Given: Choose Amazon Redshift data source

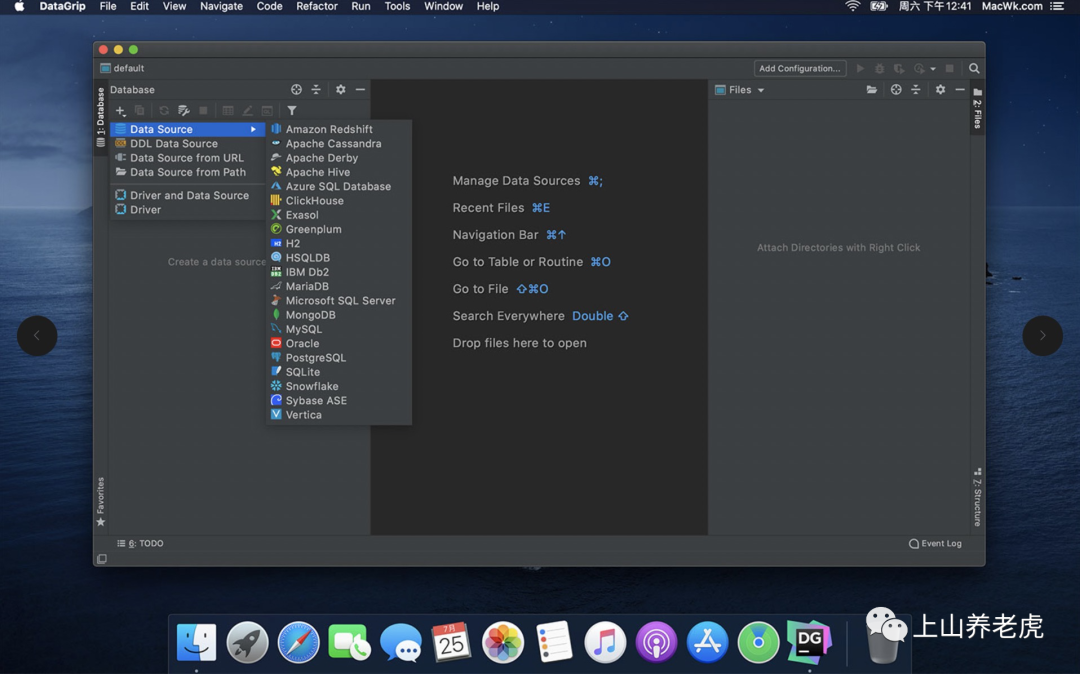Looking at the screenshot, I should click(x=339, y=129).
